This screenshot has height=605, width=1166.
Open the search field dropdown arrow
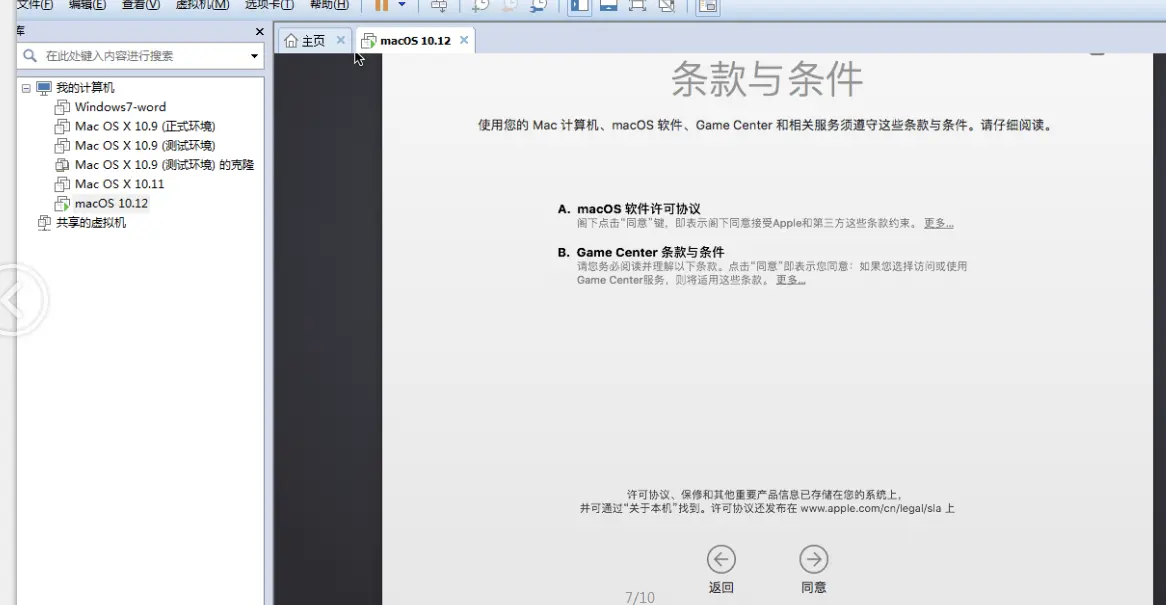[254, 56]
